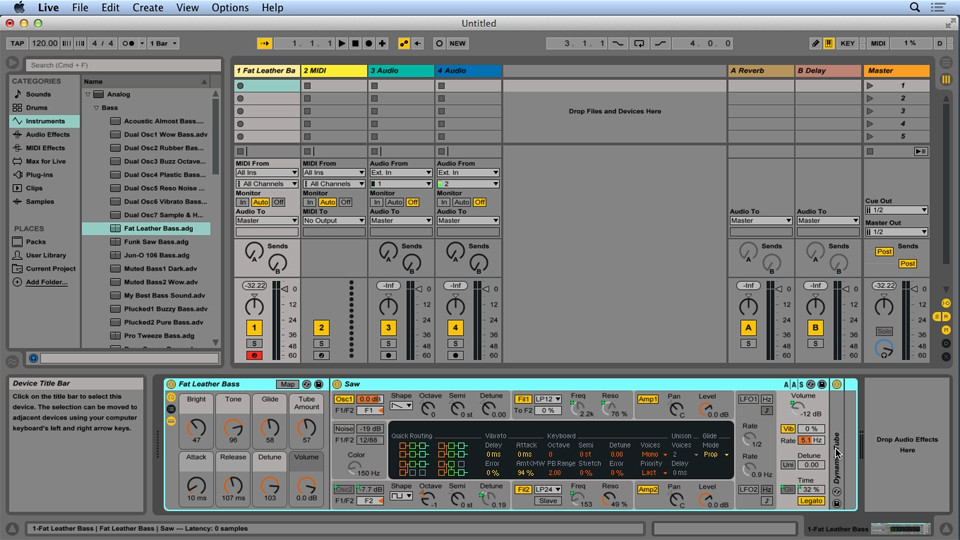Viewport: 960px width, 540px height.
Task: Open the macOS Spotlight search icon
Action: 915,7
